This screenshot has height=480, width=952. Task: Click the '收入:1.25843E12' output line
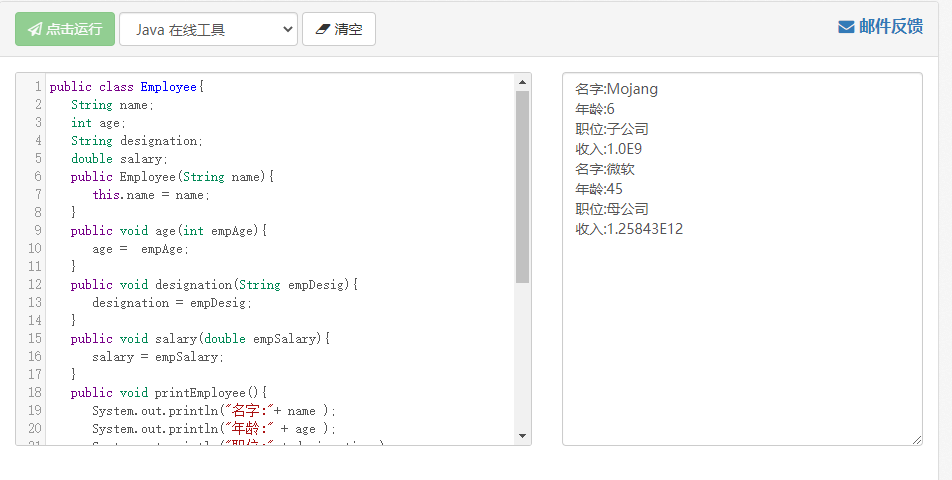629,229
